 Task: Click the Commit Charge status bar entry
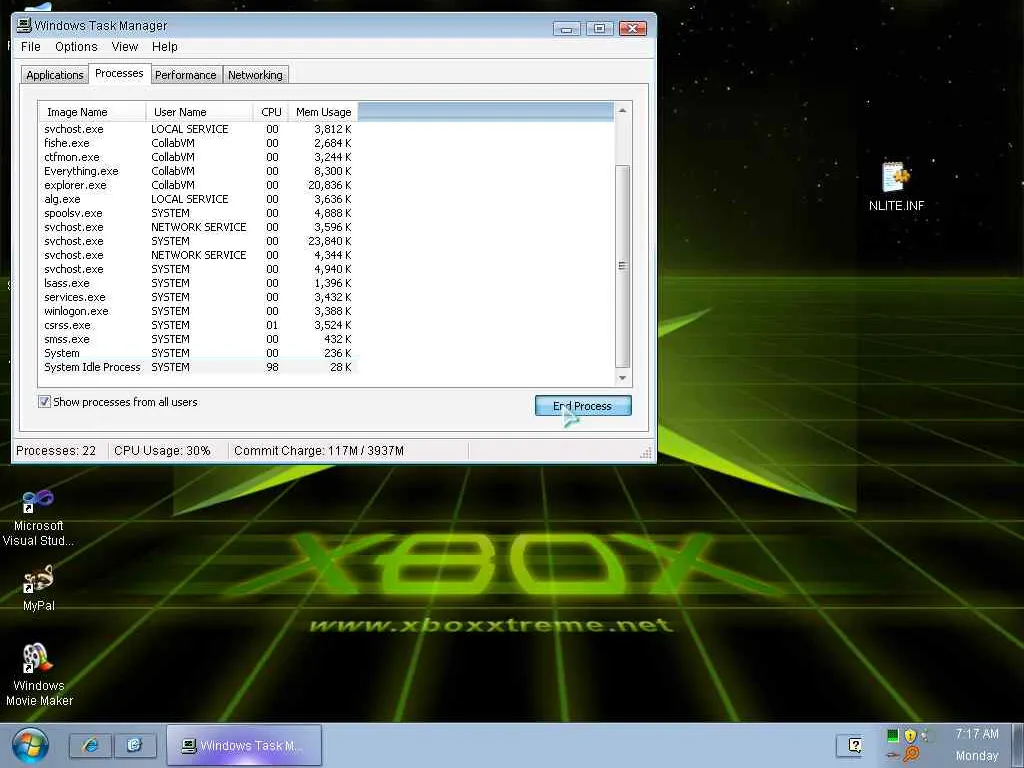click(x=319, y=451)
